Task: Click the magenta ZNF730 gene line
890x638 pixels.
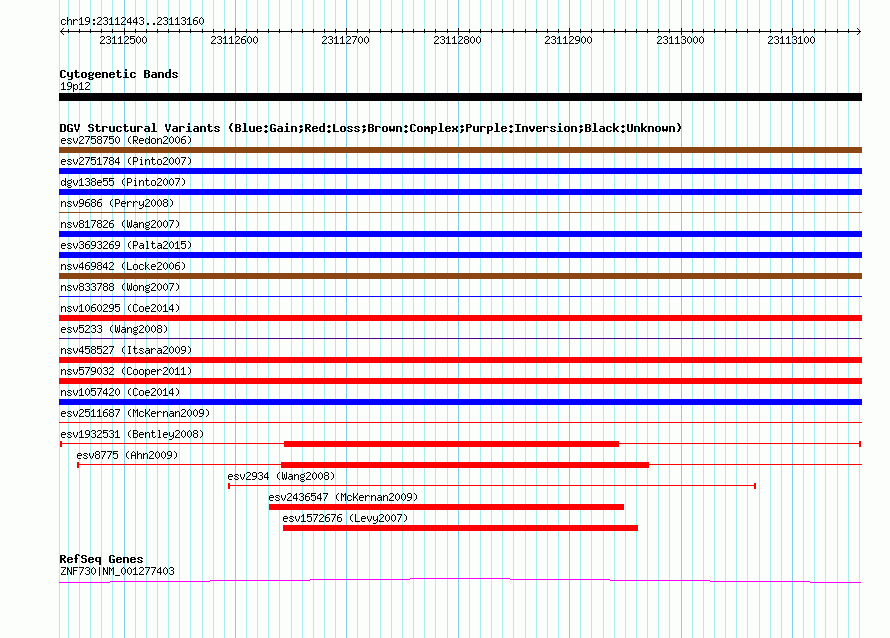Action: click(460, 580)
